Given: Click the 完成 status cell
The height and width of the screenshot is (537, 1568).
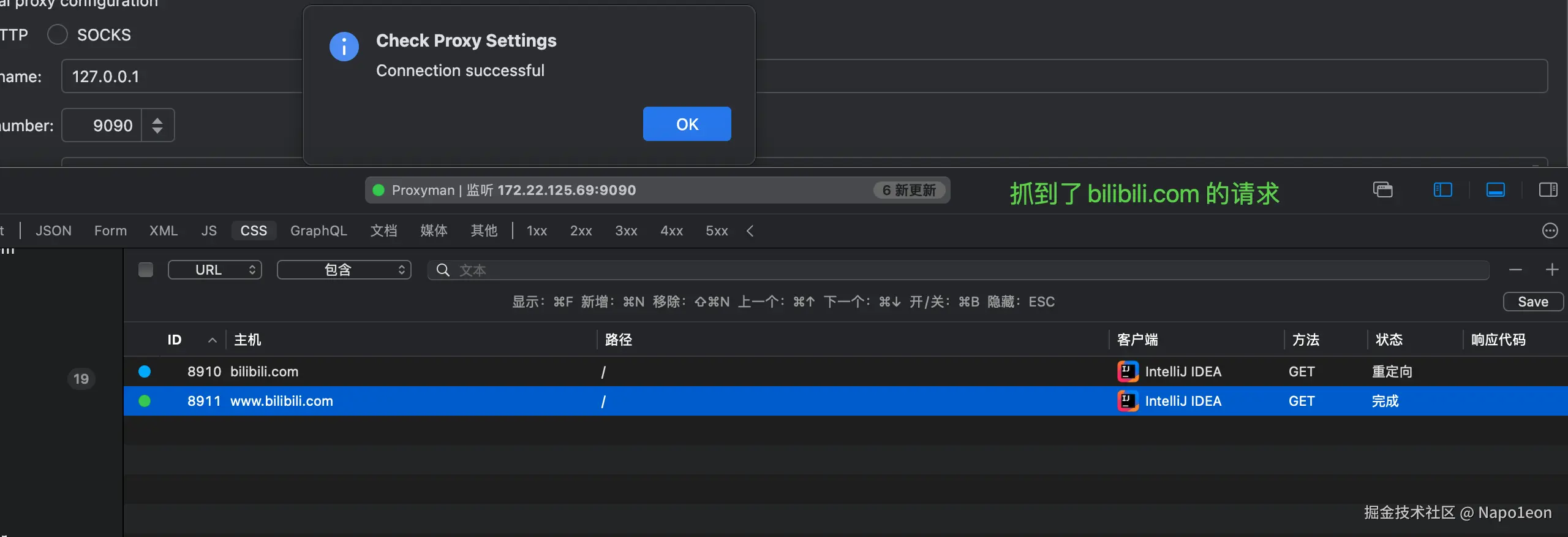Looking at the screenshot, I should (x=1385, y=401).
